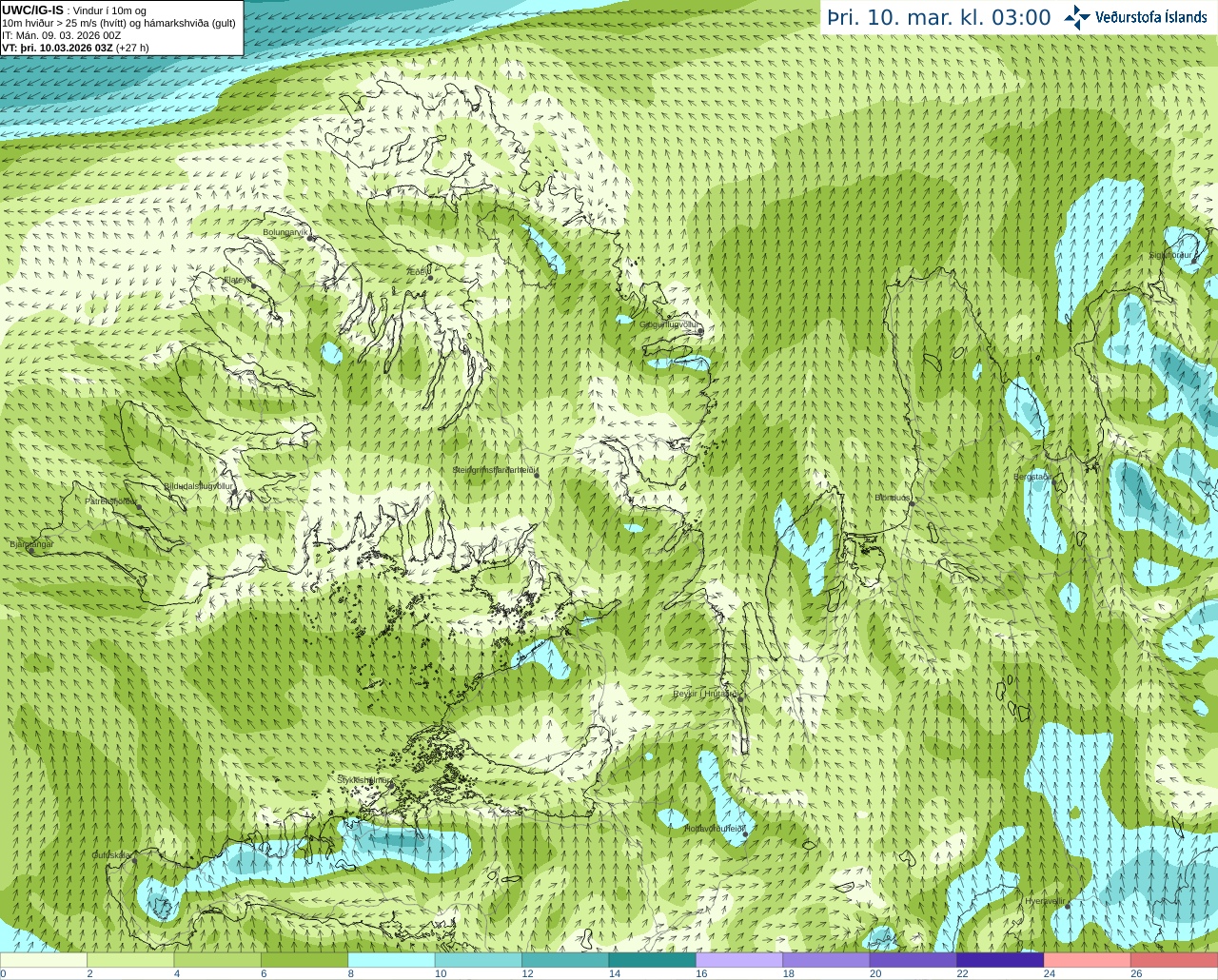Click the Bíldudalsflugvöllur station label

198,485
